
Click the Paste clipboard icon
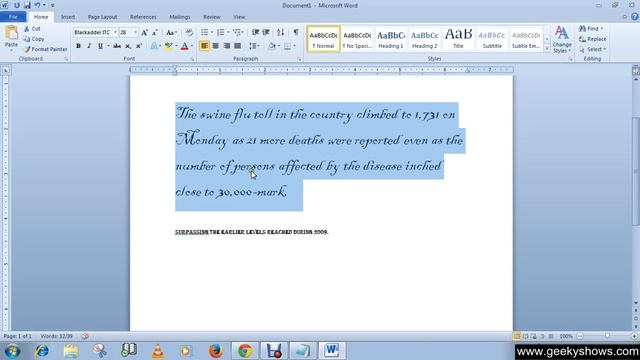[x=11, y=33]
